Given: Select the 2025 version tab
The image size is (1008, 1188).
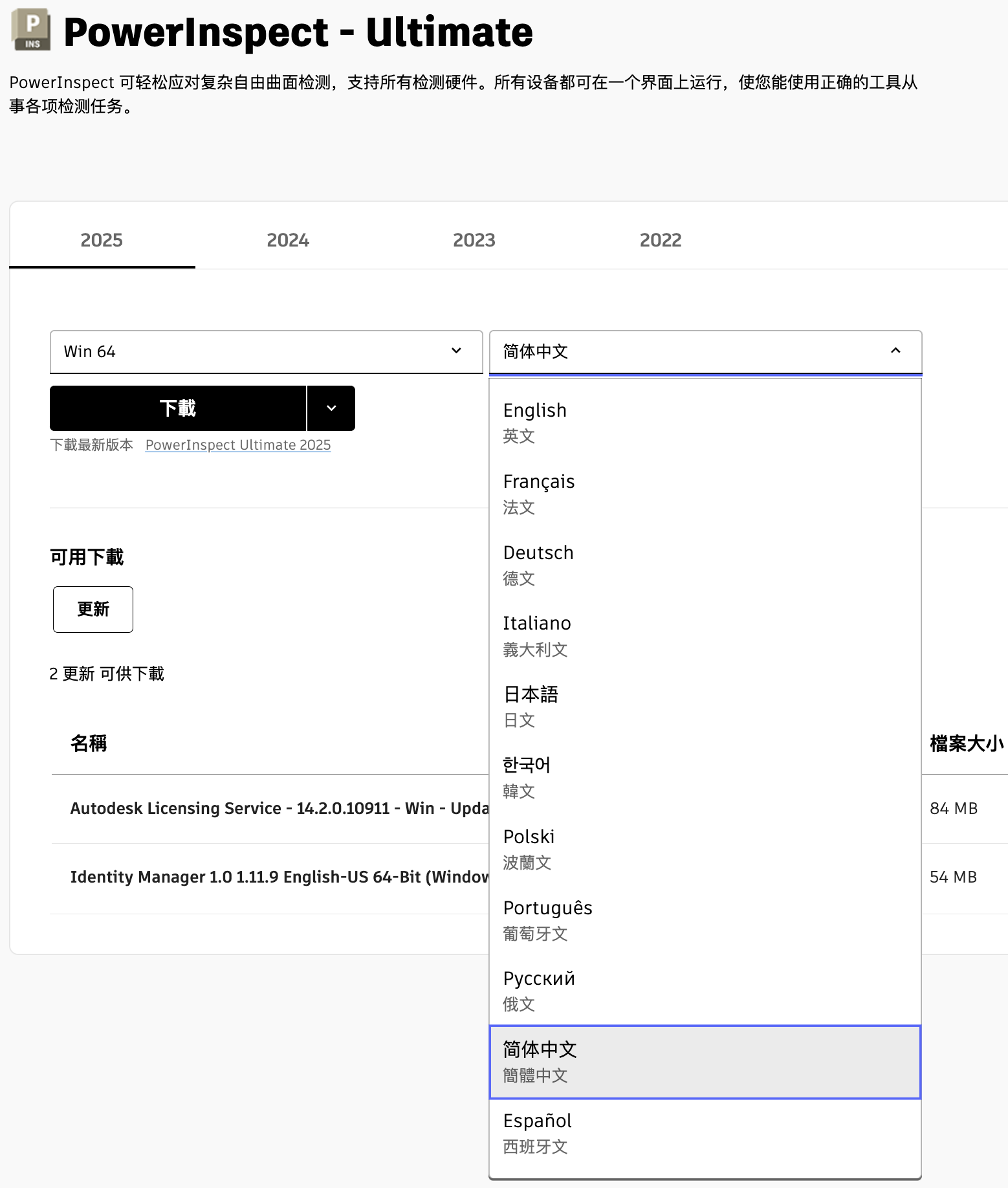Looking at the screenshot, I should (x=102, y=240).
